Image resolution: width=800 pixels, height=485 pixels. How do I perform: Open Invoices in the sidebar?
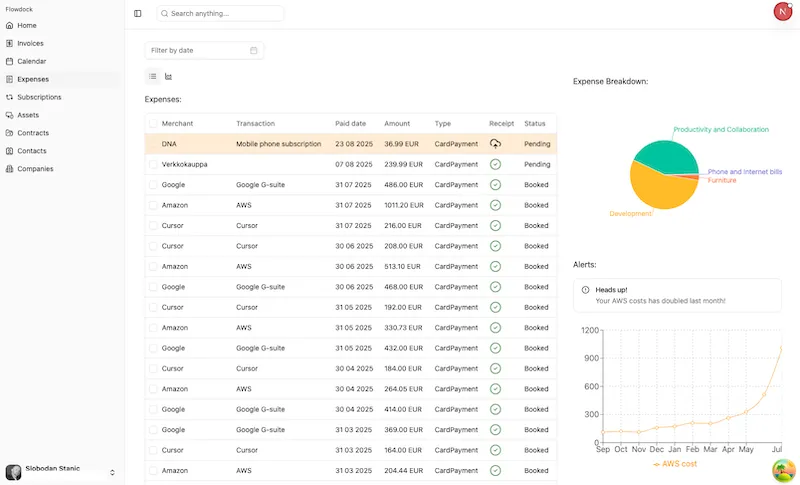pos(30,43)
